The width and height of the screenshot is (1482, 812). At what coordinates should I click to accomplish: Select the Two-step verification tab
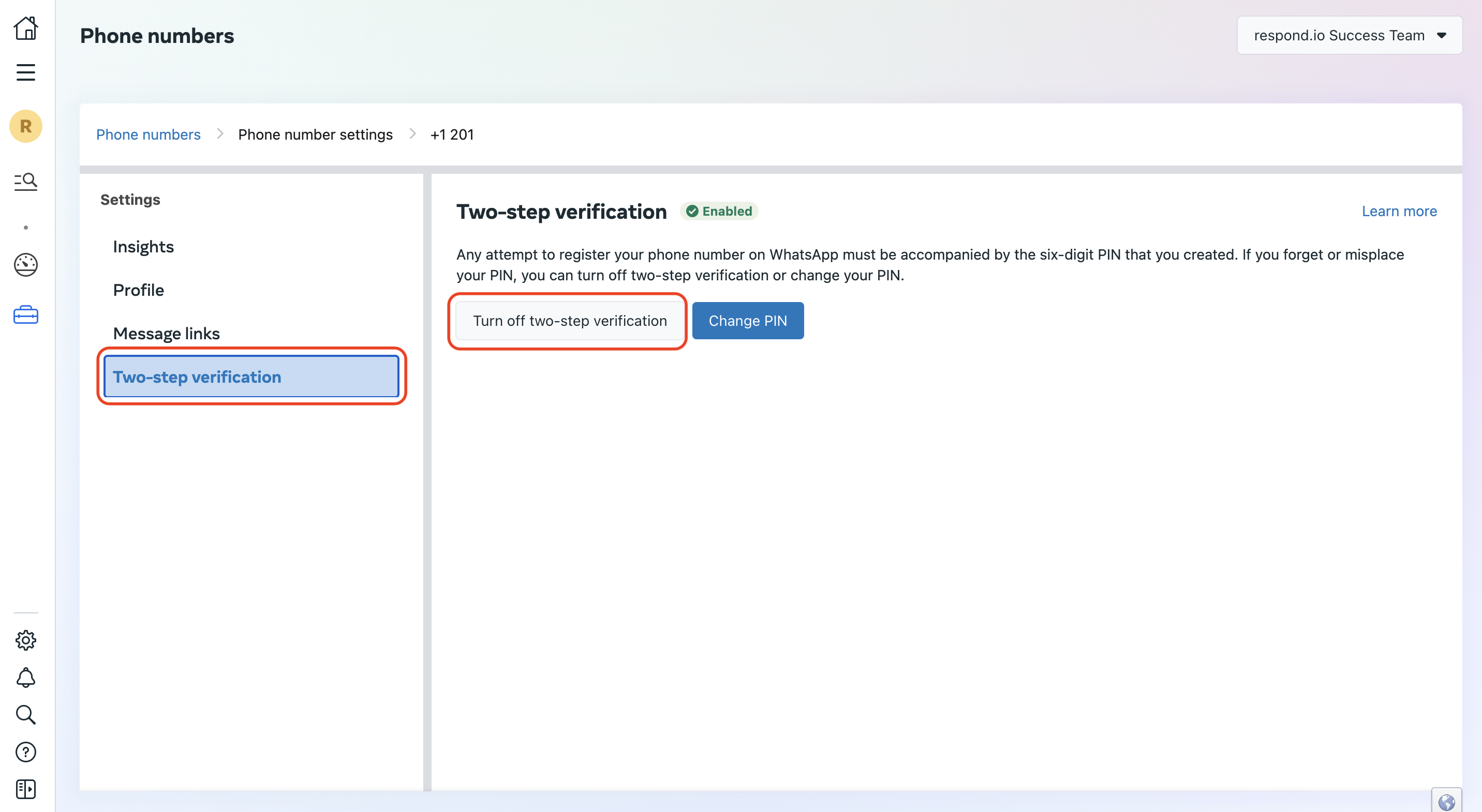point(251,377)
